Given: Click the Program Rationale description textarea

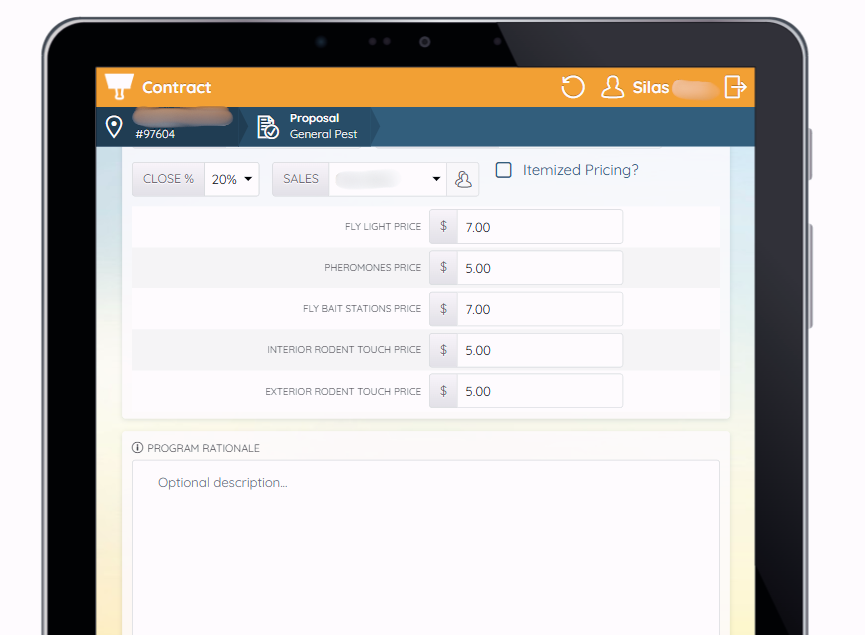Looking at the screenshot, I should pyautogui.click(x=426, y=547).
